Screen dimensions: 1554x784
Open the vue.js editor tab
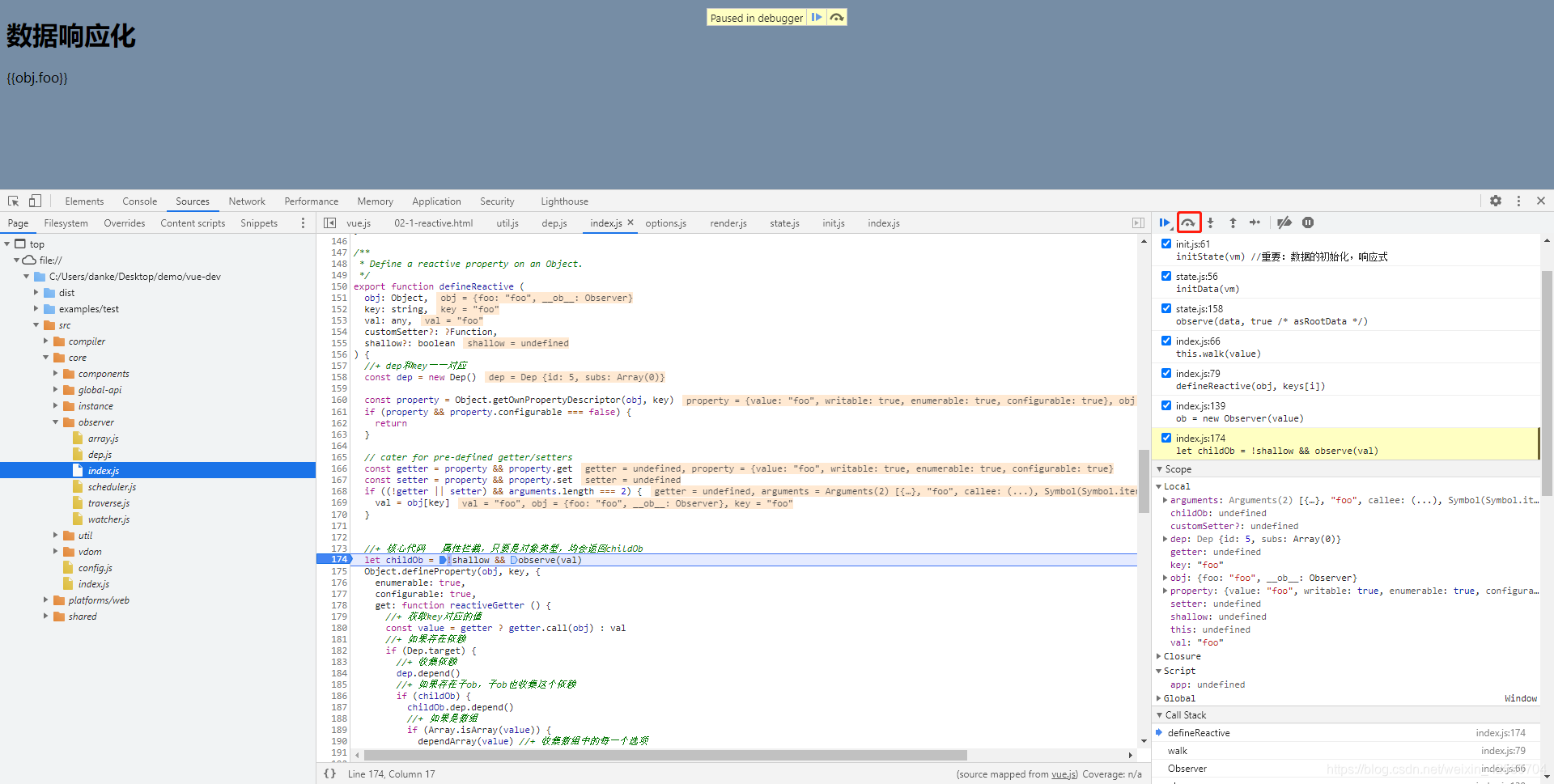pyautogui.click(x=359, y=223)
